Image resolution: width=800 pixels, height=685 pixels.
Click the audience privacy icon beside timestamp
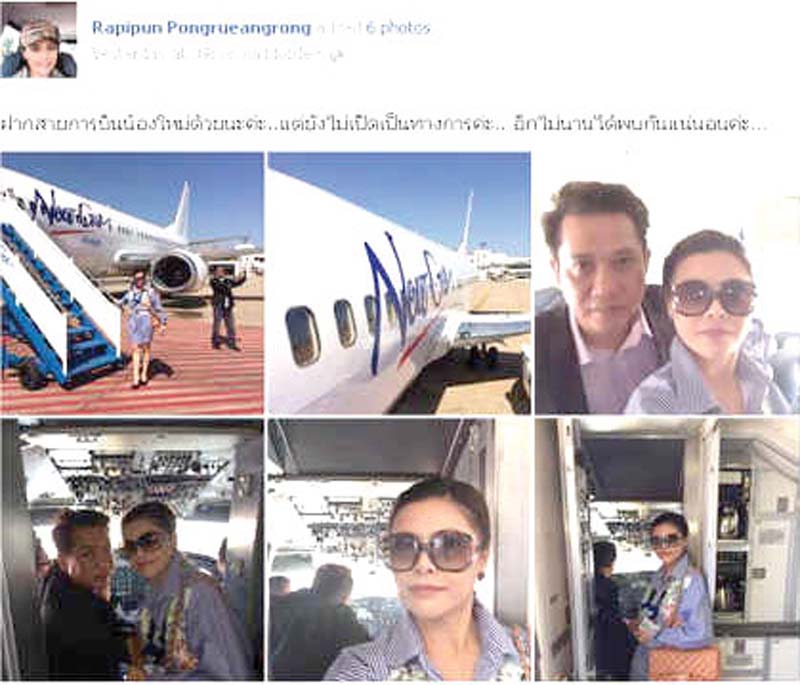click(x=336, y=54)
